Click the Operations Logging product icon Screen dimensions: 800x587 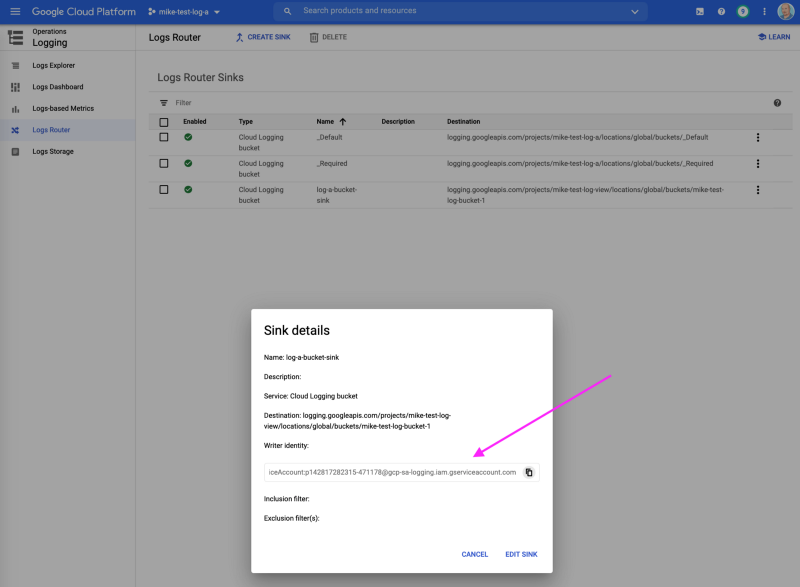click(15, 37)
